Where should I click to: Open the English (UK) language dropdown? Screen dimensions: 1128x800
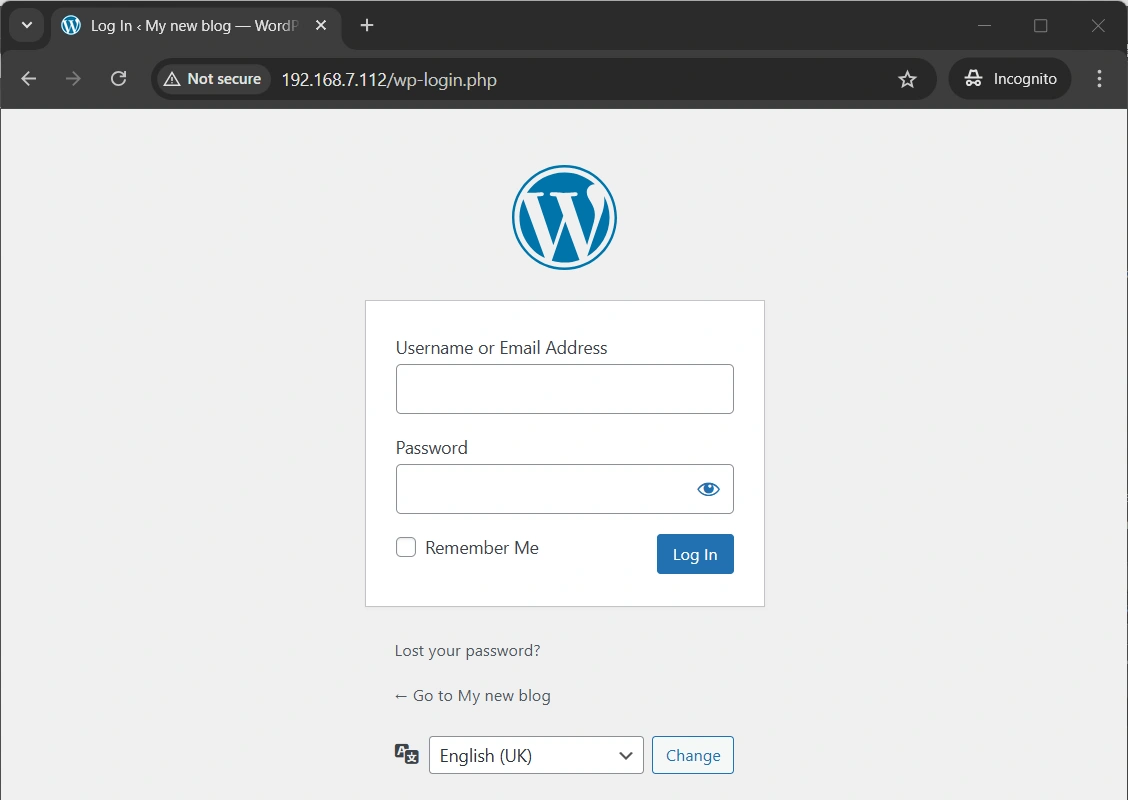[536, 755]
